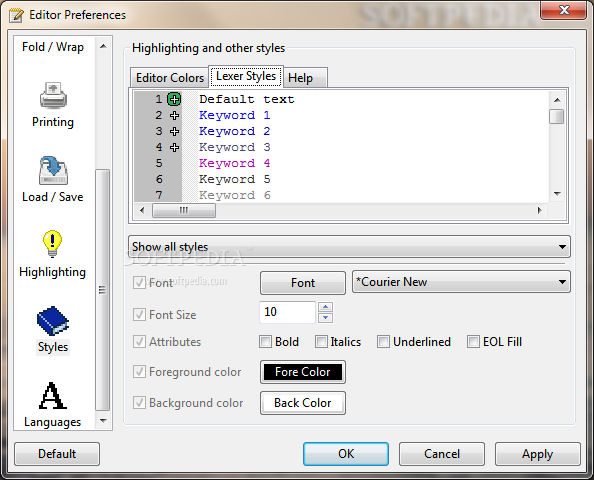Click the style list horizontal scrollbar thumb

coord(184,210)
